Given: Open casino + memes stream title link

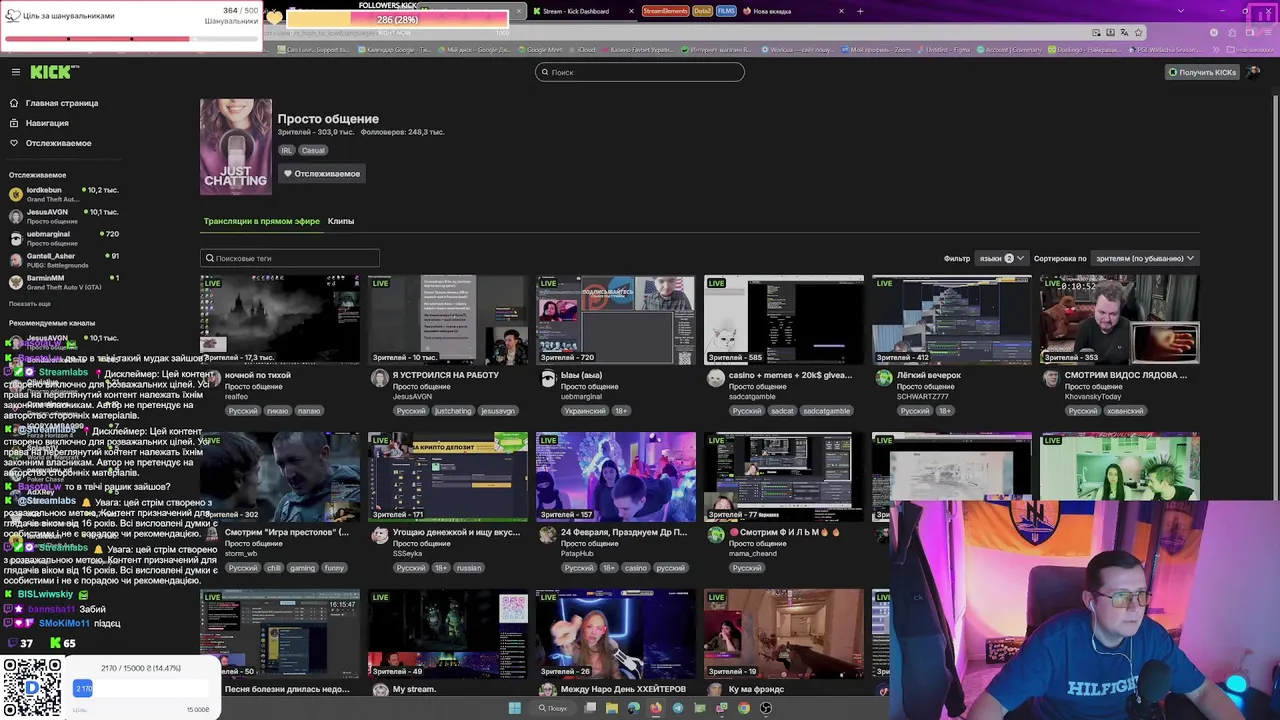Looking at the screenshot, I should (x=790, y=375).
